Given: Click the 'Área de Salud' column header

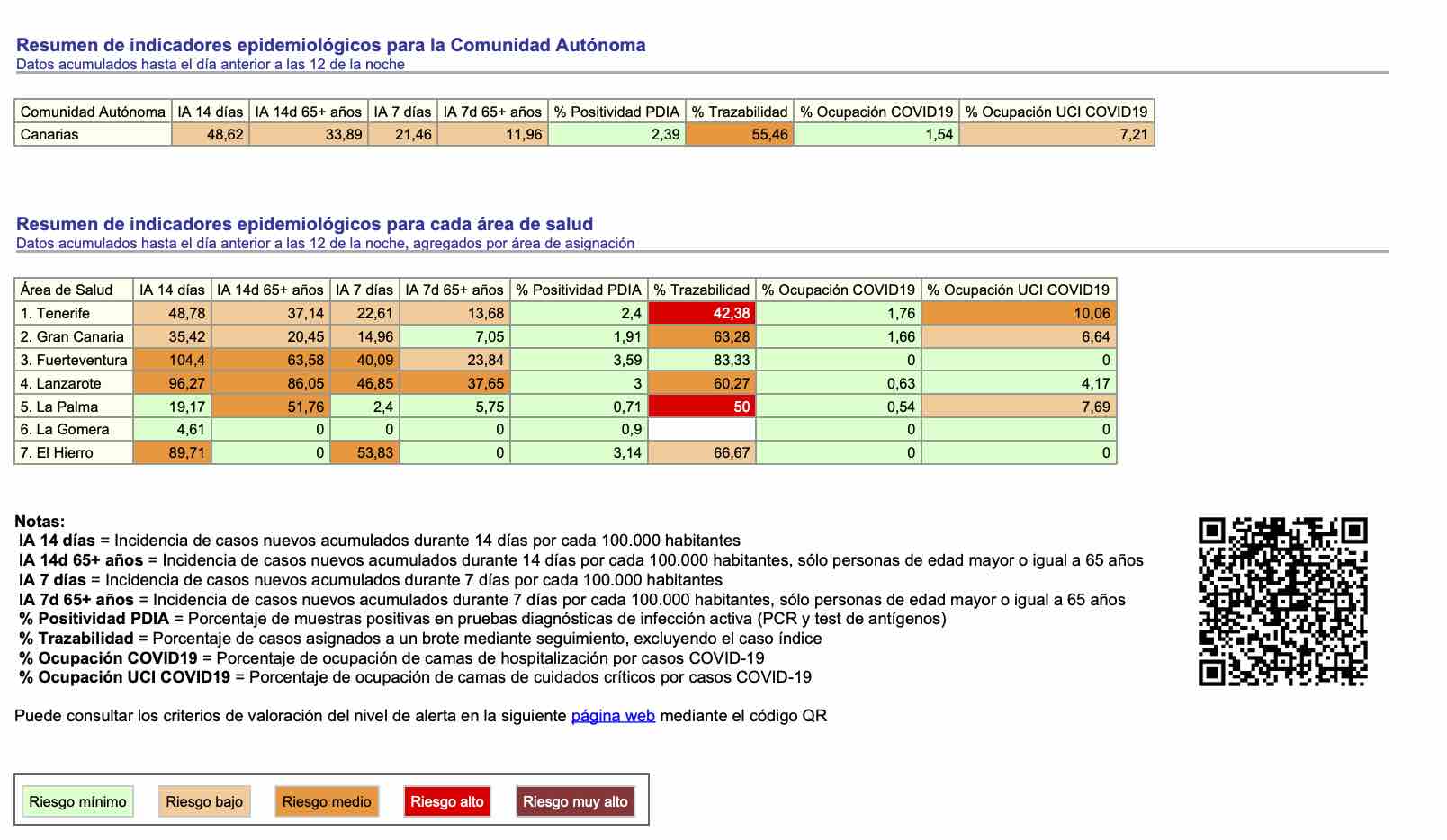Looking at the screenshot, I should coord(67,290).
